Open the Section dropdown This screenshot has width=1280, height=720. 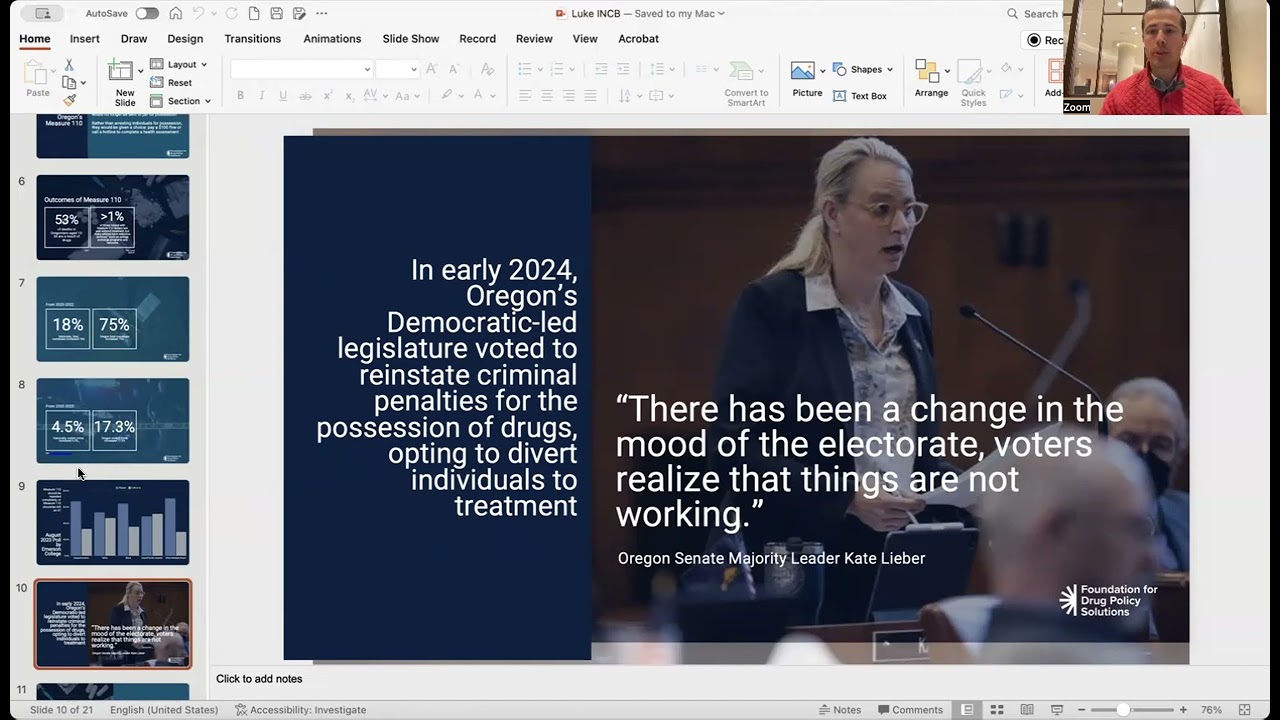181,101
